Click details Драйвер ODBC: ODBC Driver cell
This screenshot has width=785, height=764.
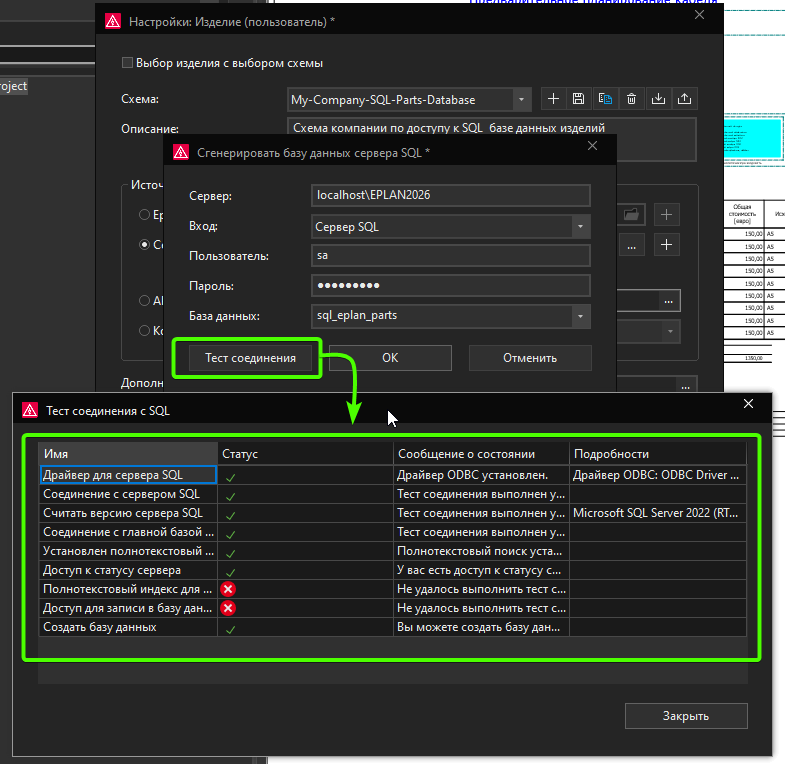coord(656,475)
